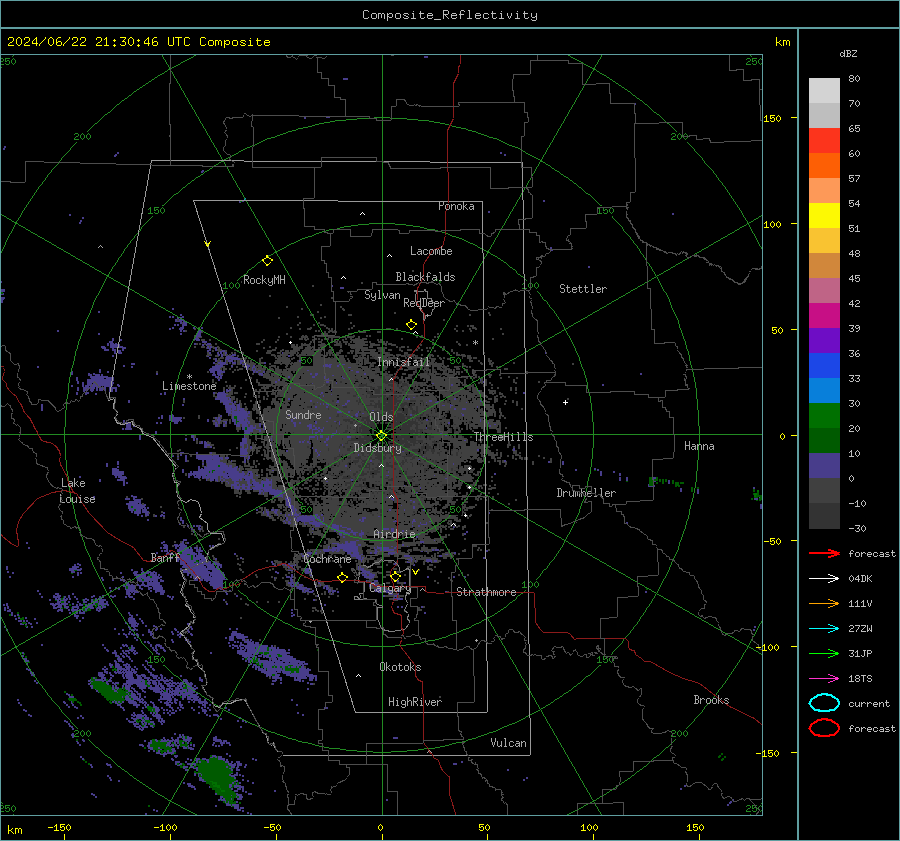Screen dimensions: 900x841
Task: Select the Lacombe label on the map
Action: [x=431, y=251]
